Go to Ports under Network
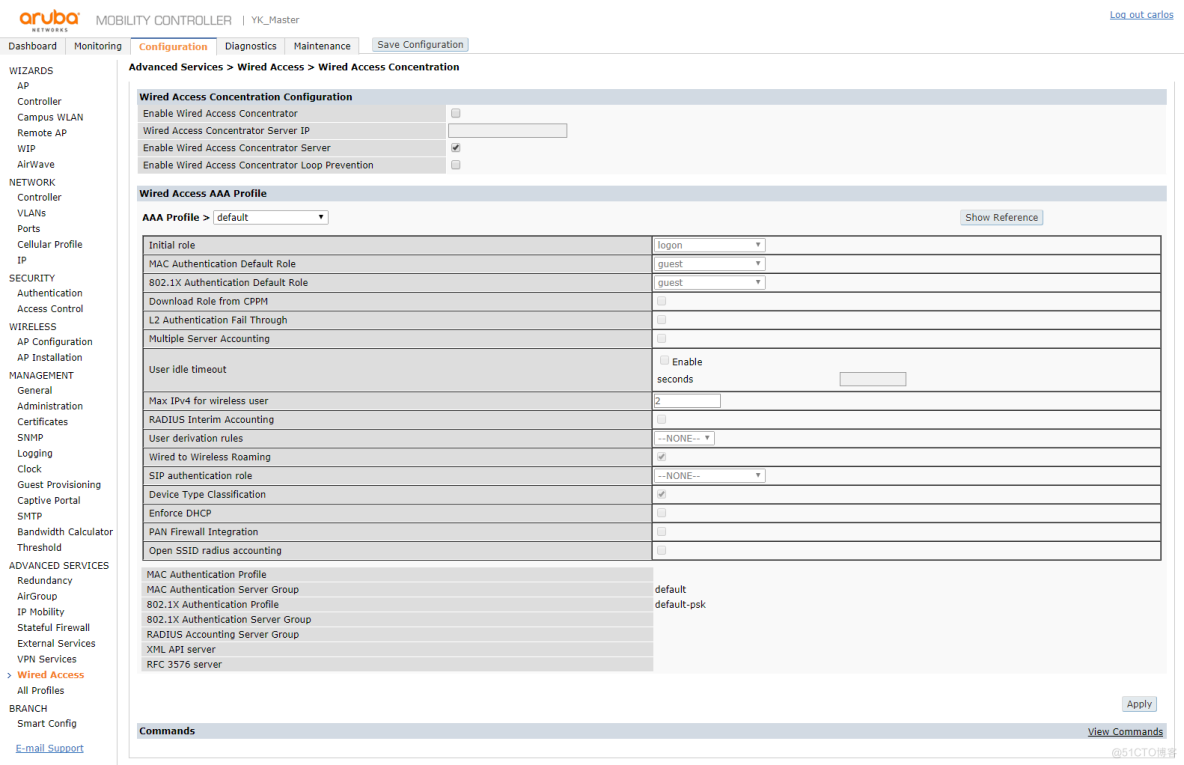Image resolution: width=1184 pixels, height=765 pixels. pos(29,229)
